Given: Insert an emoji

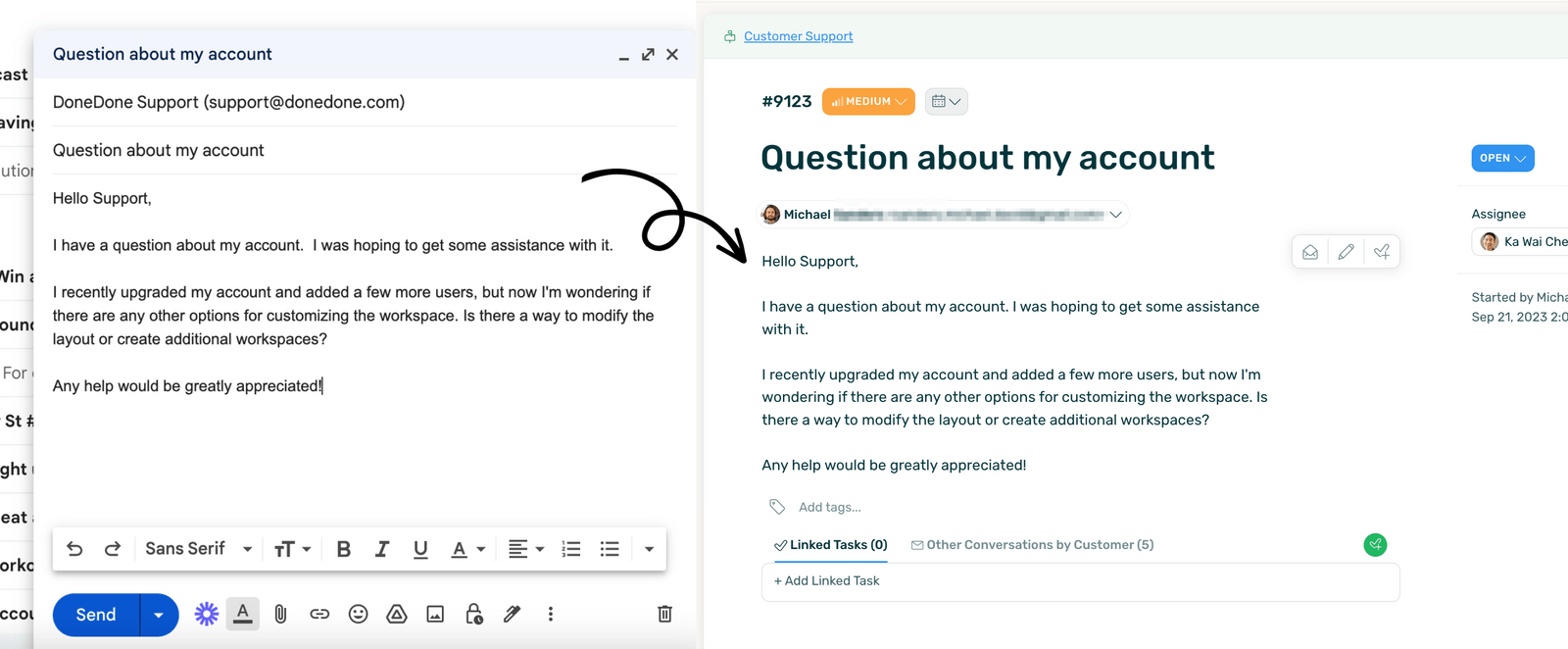Looking at the screenshot, I should (358, 614).
